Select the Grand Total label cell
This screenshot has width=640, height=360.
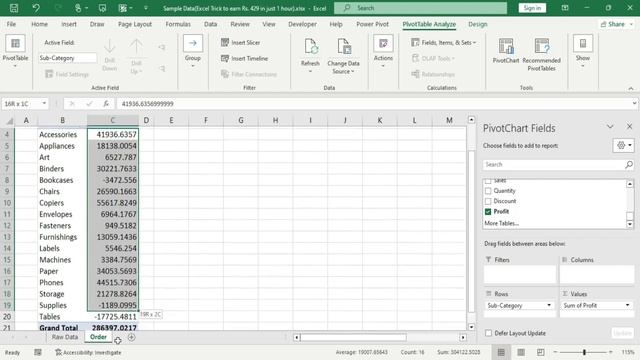tap(62, 327)
